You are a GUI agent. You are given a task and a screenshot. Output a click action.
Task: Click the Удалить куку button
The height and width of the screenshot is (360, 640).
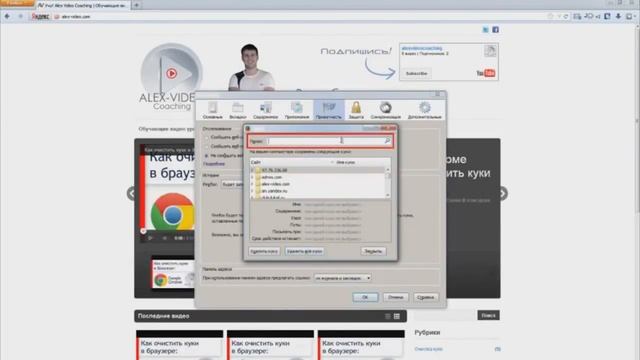264,251
